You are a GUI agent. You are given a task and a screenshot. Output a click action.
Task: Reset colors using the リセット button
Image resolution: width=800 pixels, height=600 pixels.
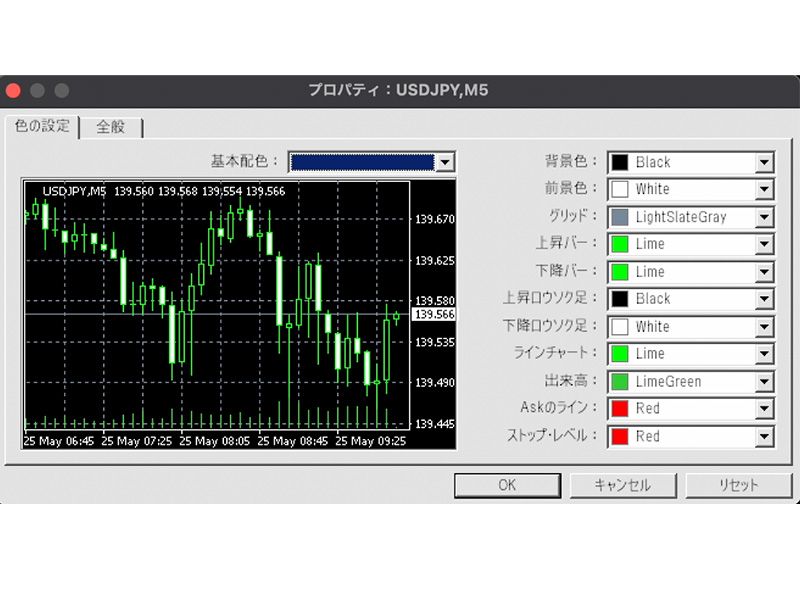click(737, 485)
